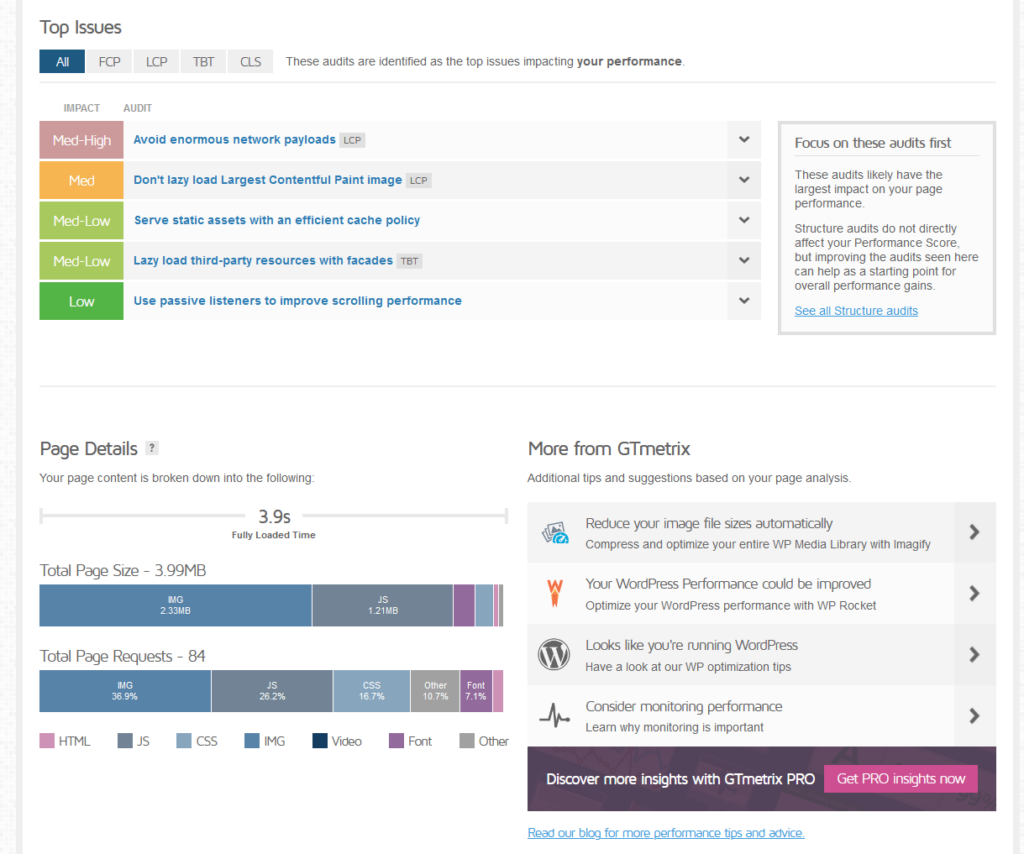
Task: Click the heartbeat monitoring performance icon
Action: 554,716
